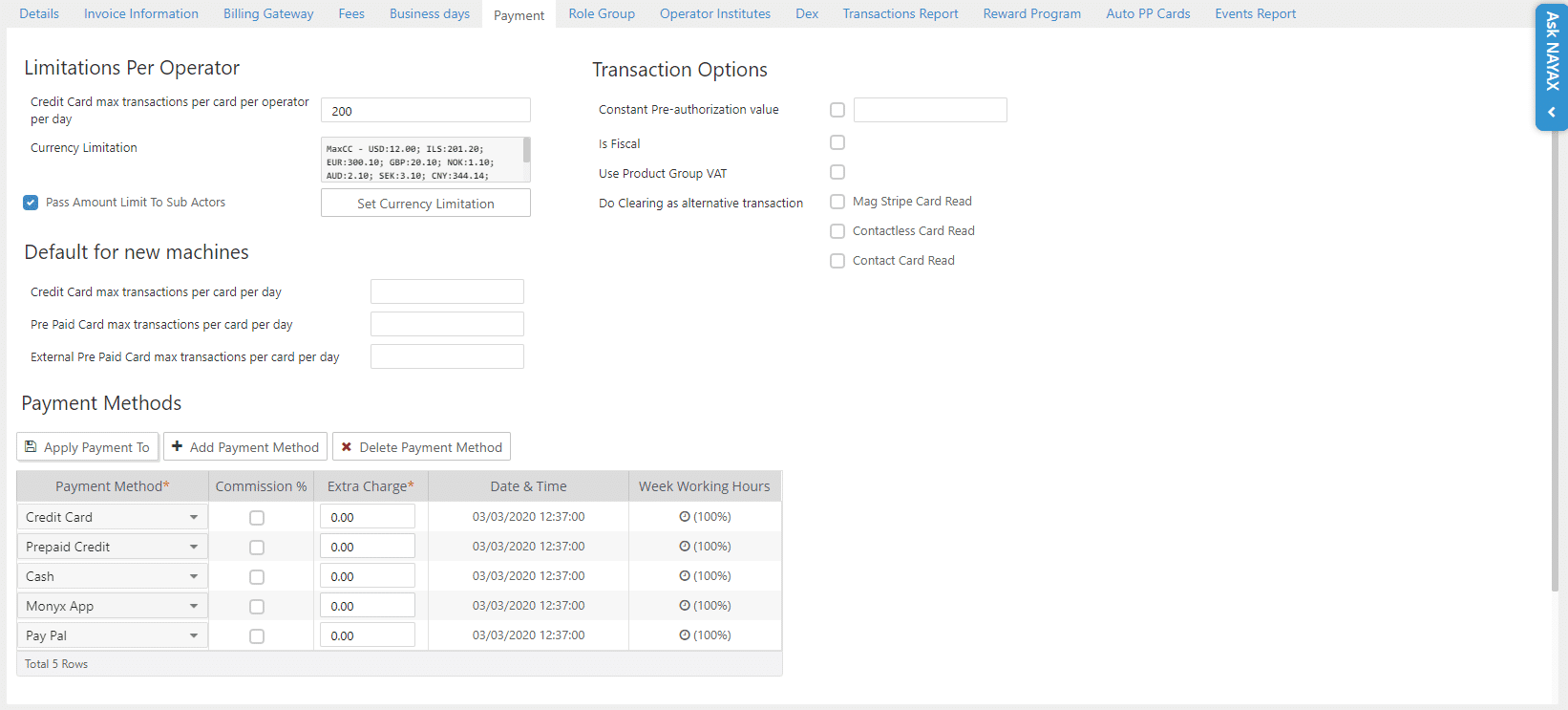The width and height of the screenshot is (1568, 710).
Task: Click the red X Delete Payment Method icon
Action: (x=347, y=447)
